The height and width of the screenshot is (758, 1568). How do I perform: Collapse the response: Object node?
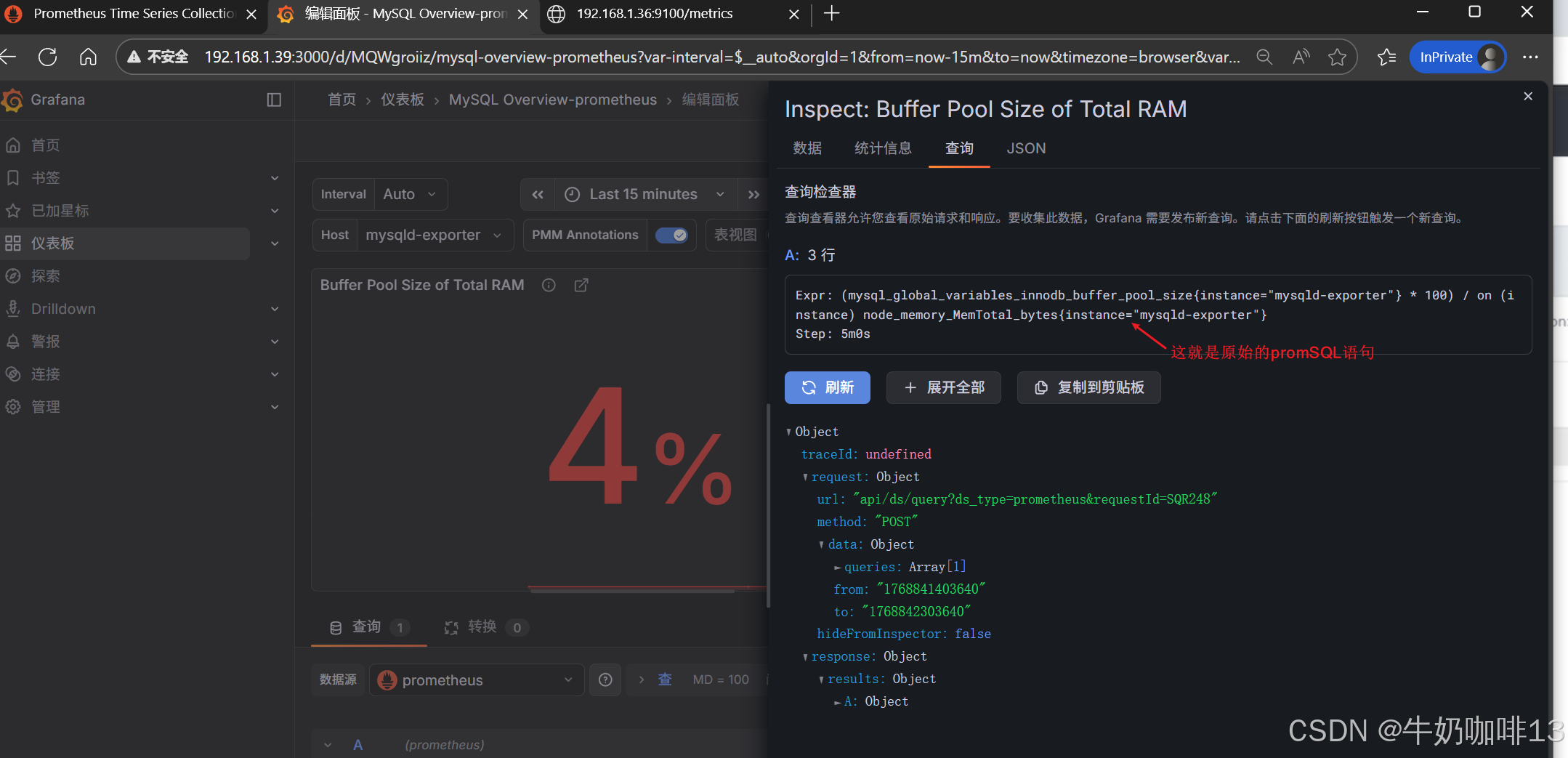pyautogui.click(x=805, y=657)
